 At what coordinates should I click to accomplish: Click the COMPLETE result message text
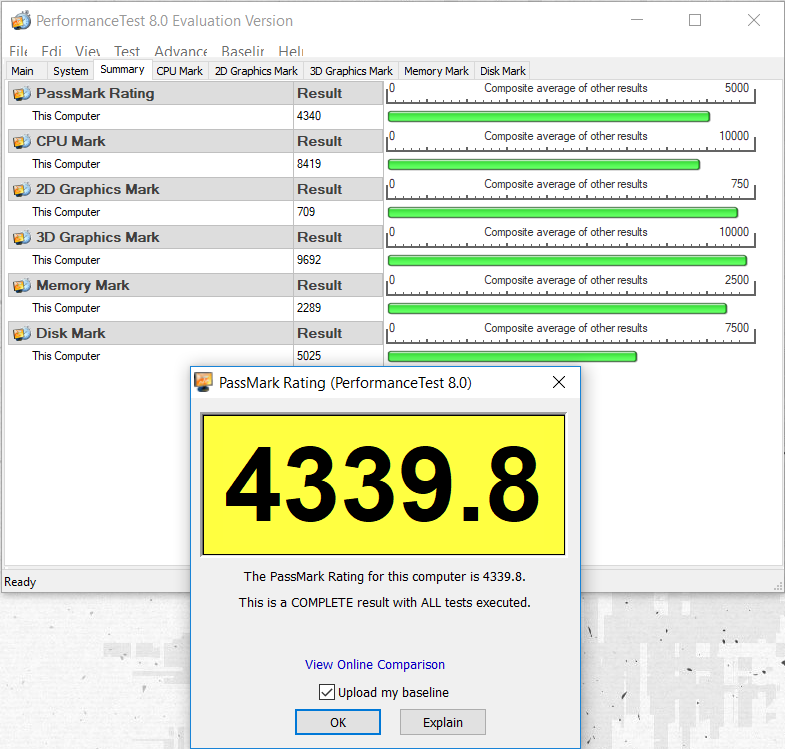pyautogui.click(x=384, y=602)
